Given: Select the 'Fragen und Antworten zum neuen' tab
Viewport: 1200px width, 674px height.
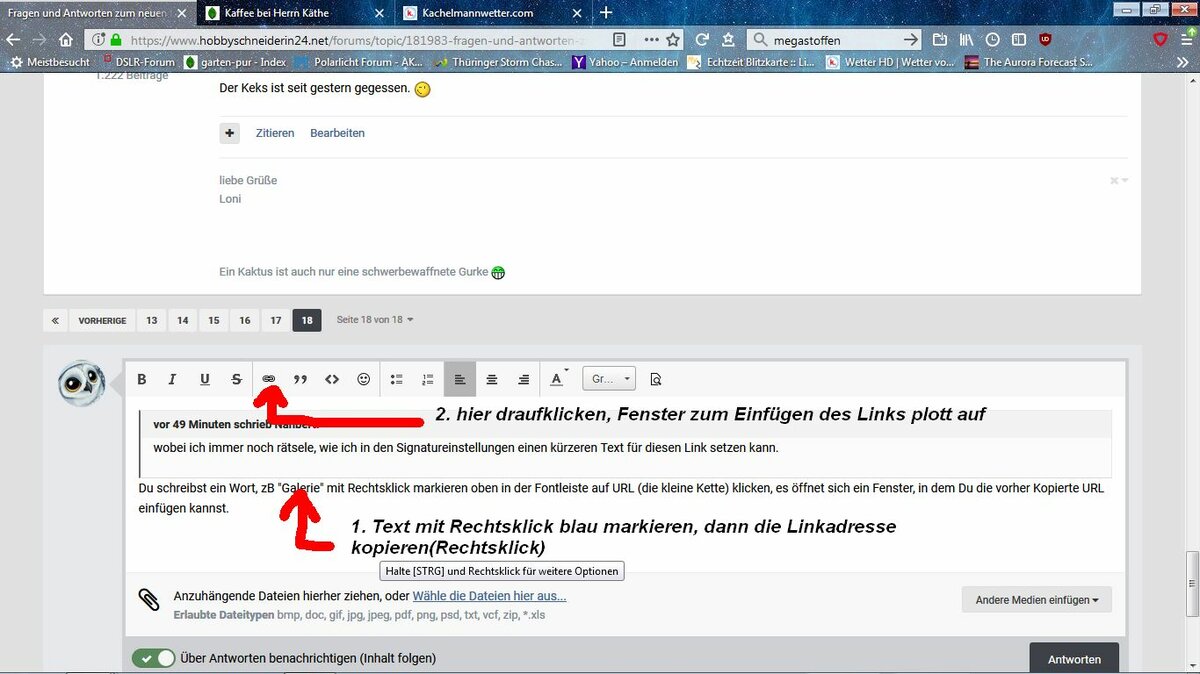Looking at the screenshot, I should 97,13.
